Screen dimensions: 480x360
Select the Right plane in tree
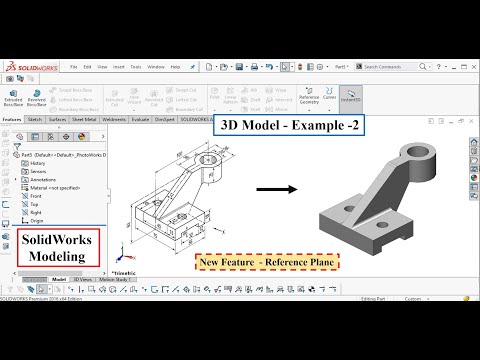(32, 212)
